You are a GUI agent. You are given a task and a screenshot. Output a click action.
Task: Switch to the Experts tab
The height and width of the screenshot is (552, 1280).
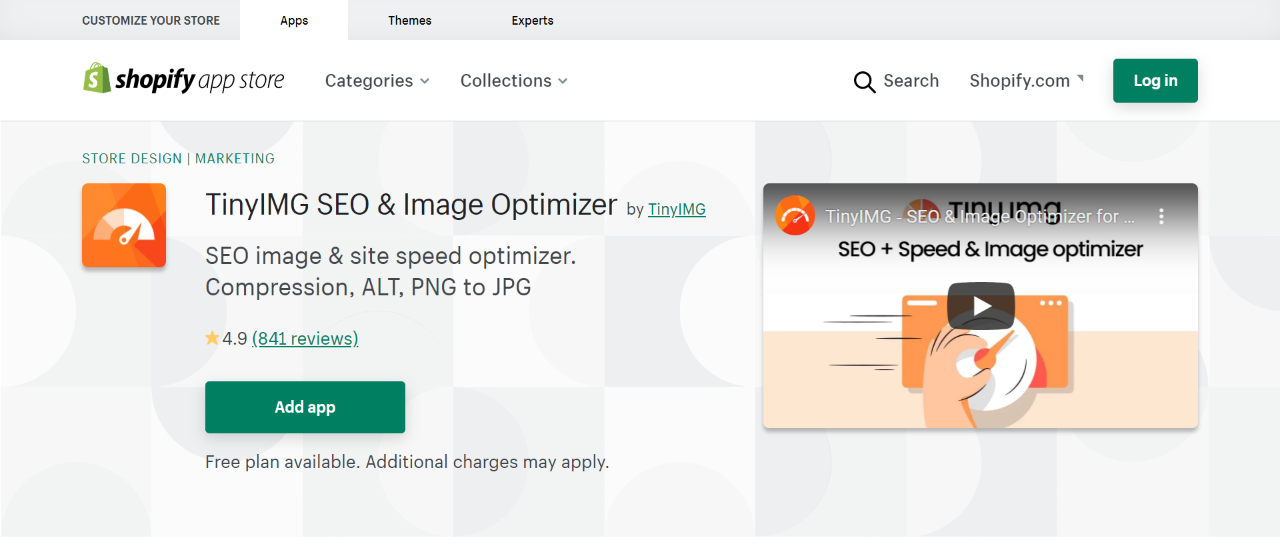pos(532,20)
